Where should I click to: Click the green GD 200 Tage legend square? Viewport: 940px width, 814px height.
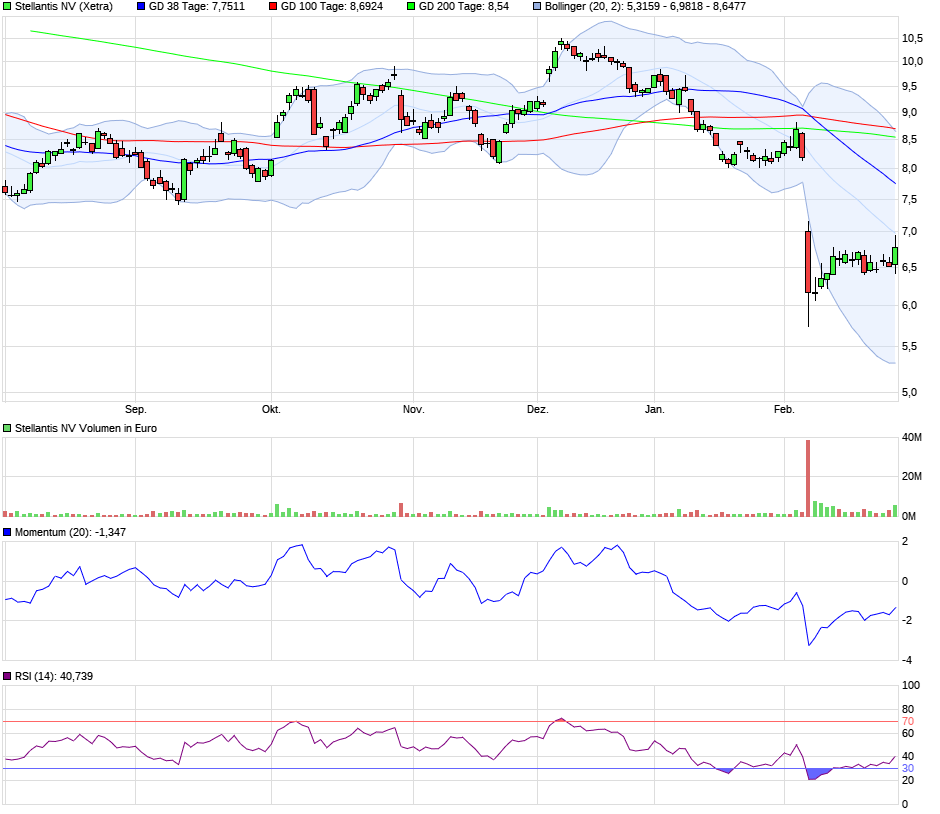click(409, 6)
